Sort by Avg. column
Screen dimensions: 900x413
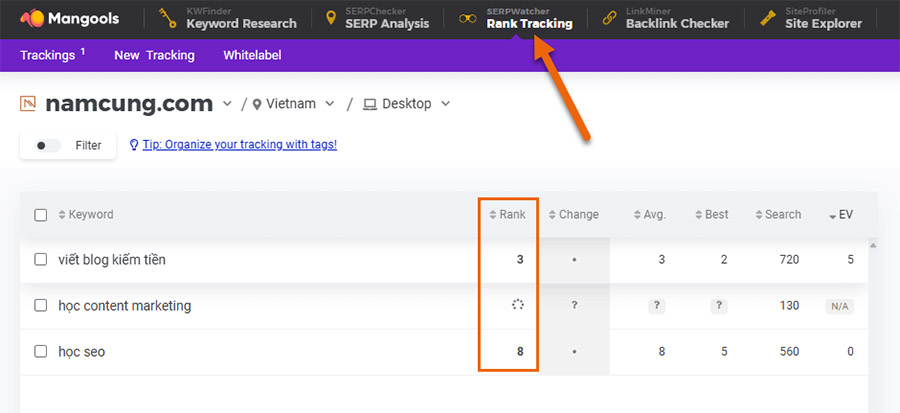(650, 215)
